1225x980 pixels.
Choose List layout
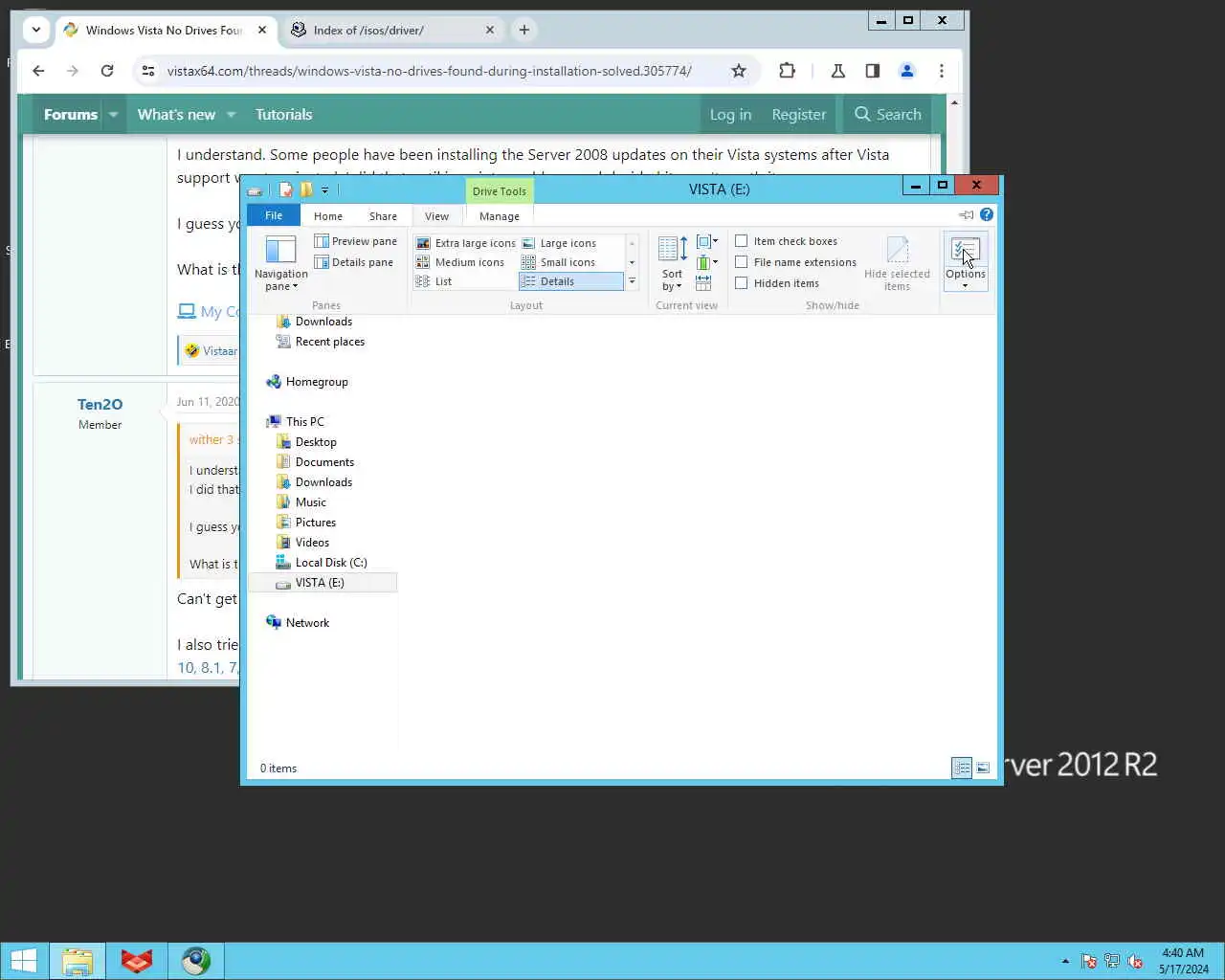(434, 281)
